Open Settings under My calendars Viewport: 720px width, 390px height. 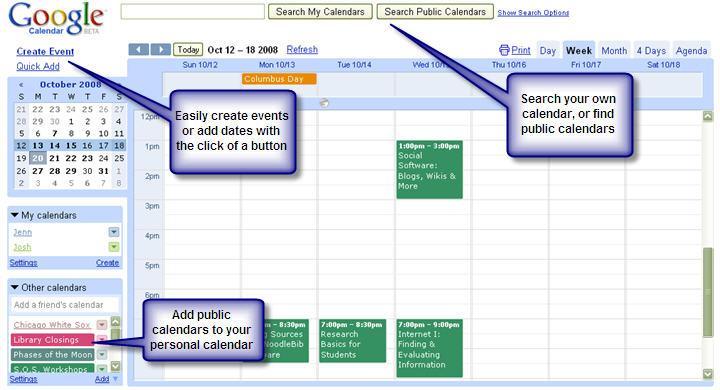(x=23, y=263)
